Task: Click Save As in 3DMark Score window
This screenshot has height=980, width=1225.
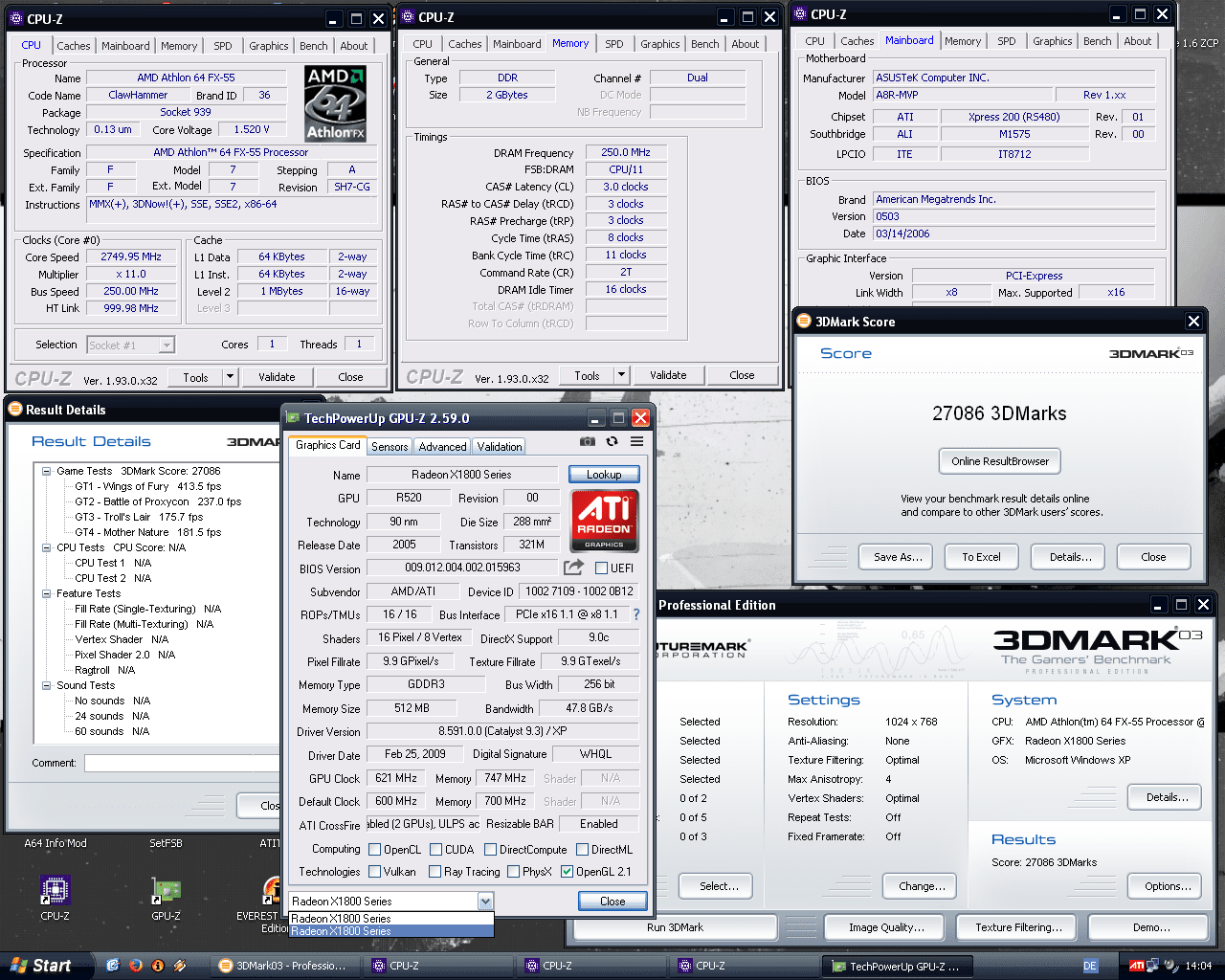Action: click(x=898, y=557)
